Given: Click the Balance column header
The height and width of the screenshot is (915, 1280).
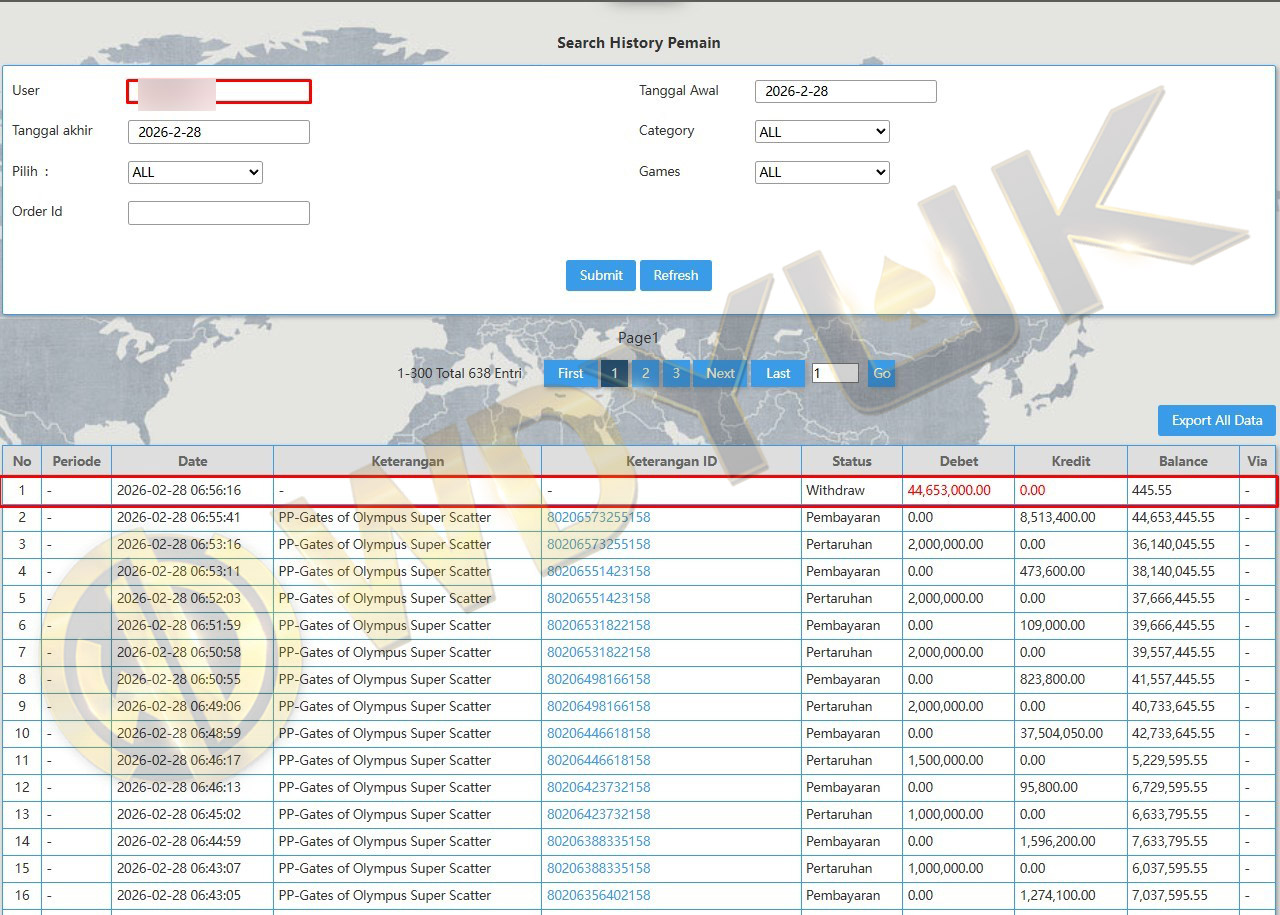Looking at the screenshot, I should [1183, 461].
